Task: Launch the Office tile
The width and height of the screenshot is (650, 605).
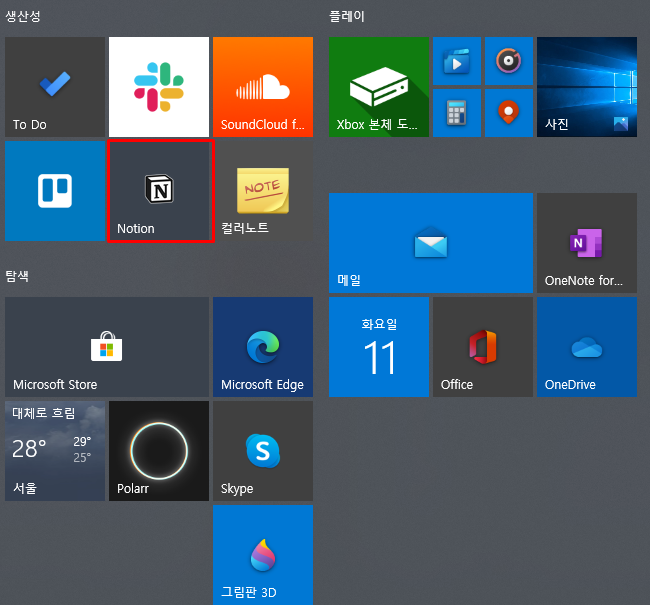Action: [483, 347]
